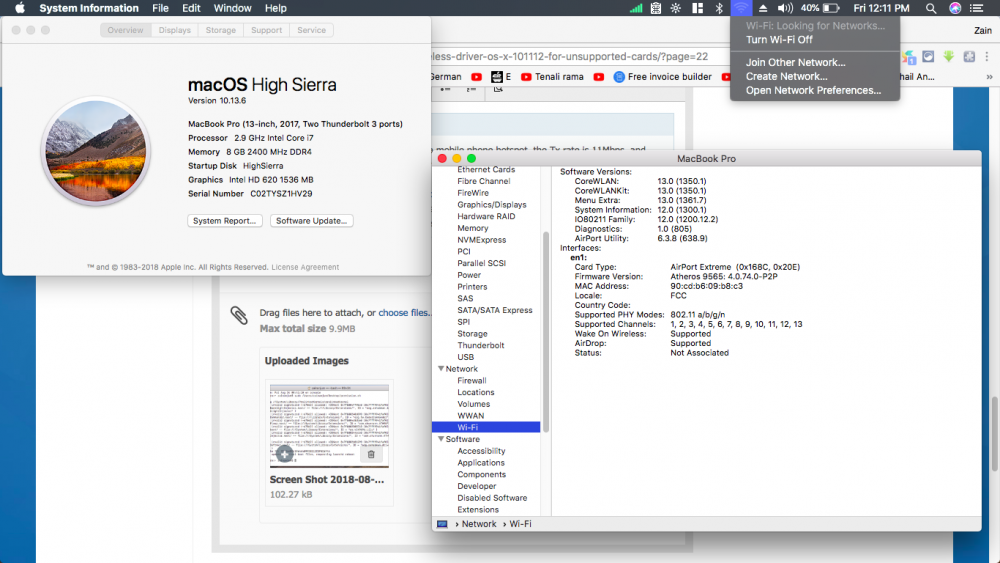This screenshot has width=1000, height=563.
Task: Switch to the Service tab
Action: click(x=311, y=30)
